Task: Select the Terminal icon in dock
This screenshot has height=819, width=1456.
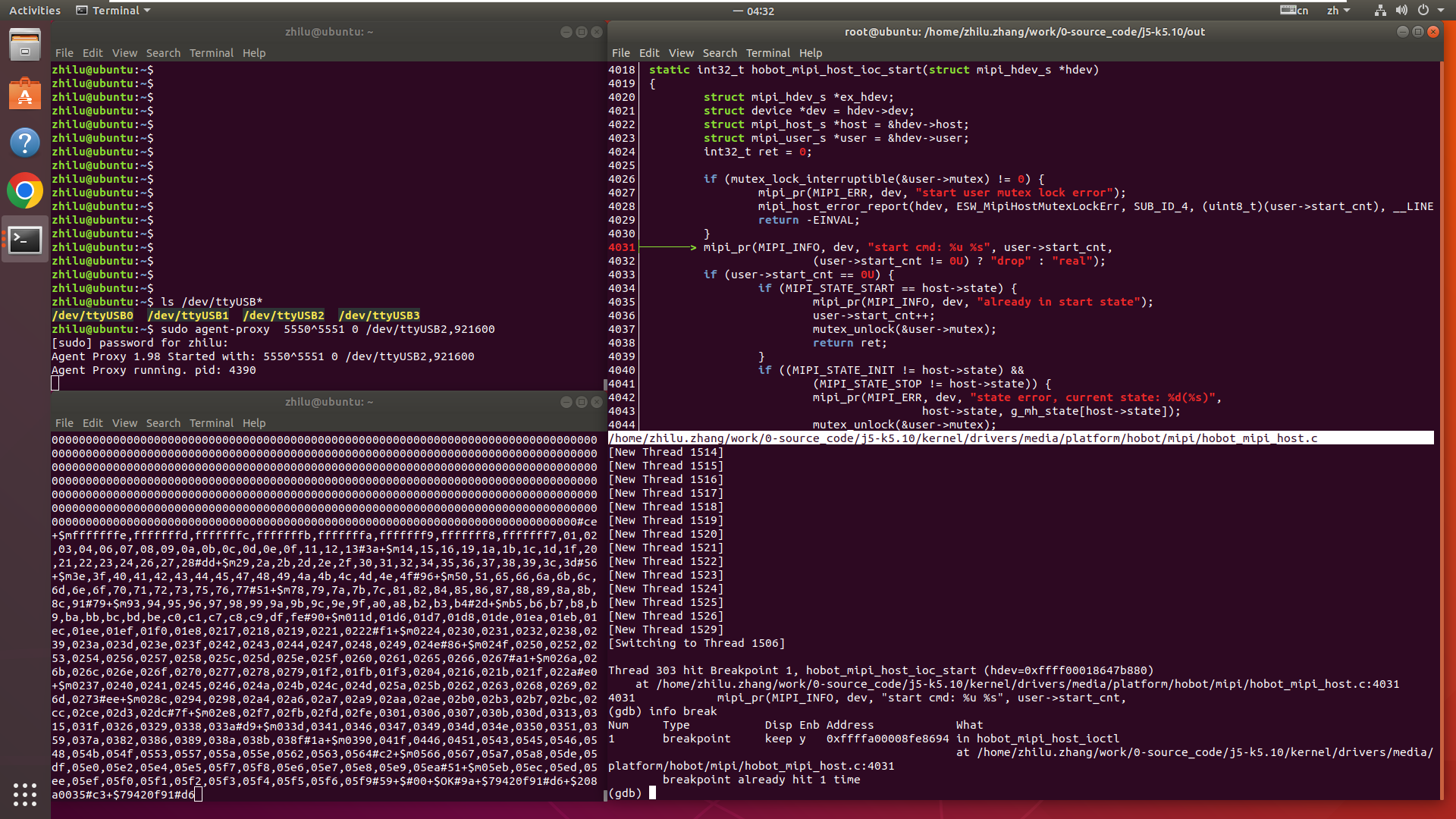Action: tap(25, 240)
